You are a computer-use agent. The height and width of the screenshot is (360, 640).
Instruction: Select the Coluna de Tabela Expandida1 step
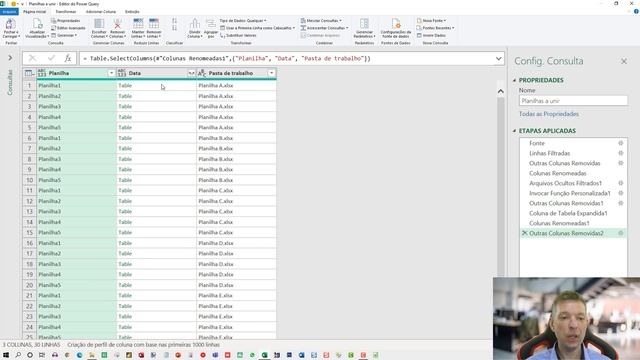(568, 213)
